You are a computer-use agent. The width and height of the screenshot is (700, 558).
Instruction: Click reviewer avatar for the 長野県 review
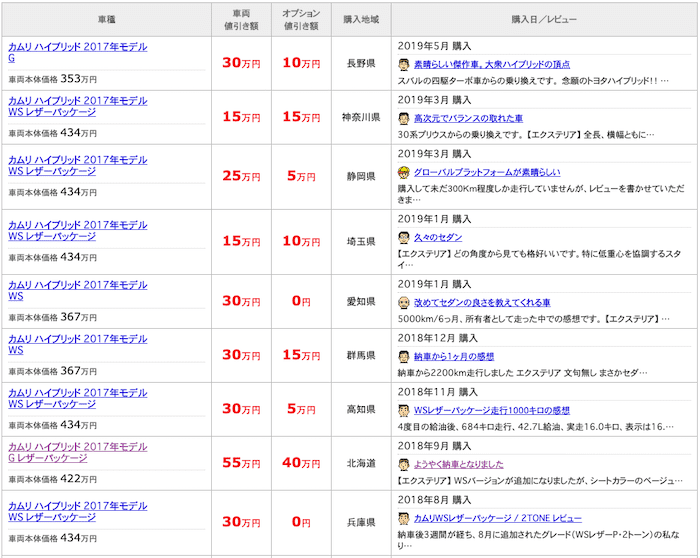[x=404, y=65]
